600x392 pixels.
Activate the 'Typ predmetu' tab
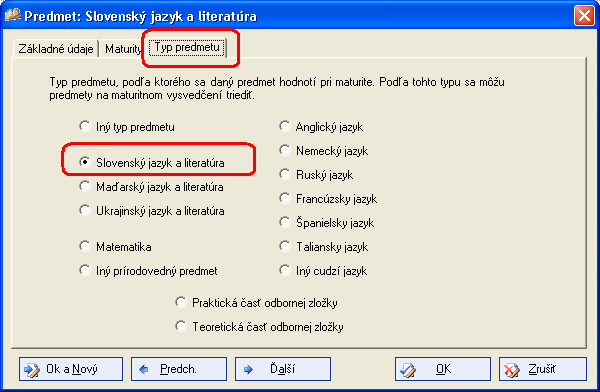tap(187, 47)
